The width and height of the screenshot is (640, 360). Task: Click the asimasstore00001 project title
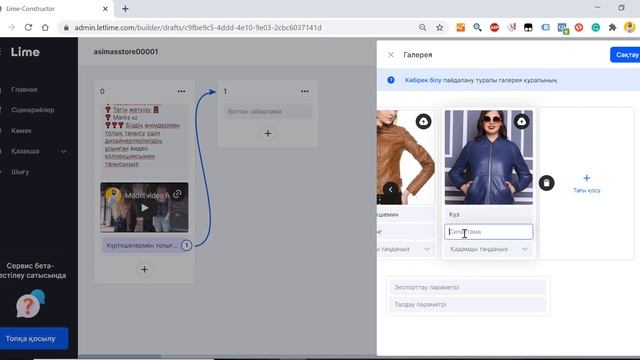126,52
